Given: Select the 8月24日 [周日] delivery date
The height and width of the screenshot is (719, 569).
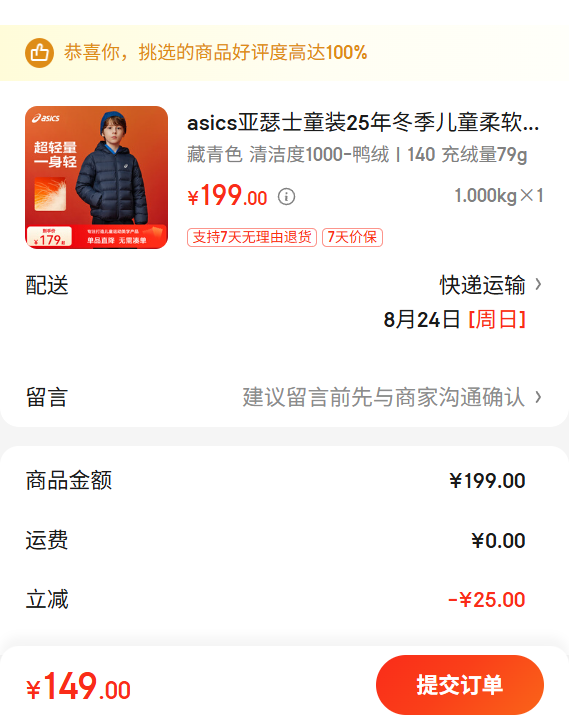Looking at the screenshot, I should click(454, 320).
